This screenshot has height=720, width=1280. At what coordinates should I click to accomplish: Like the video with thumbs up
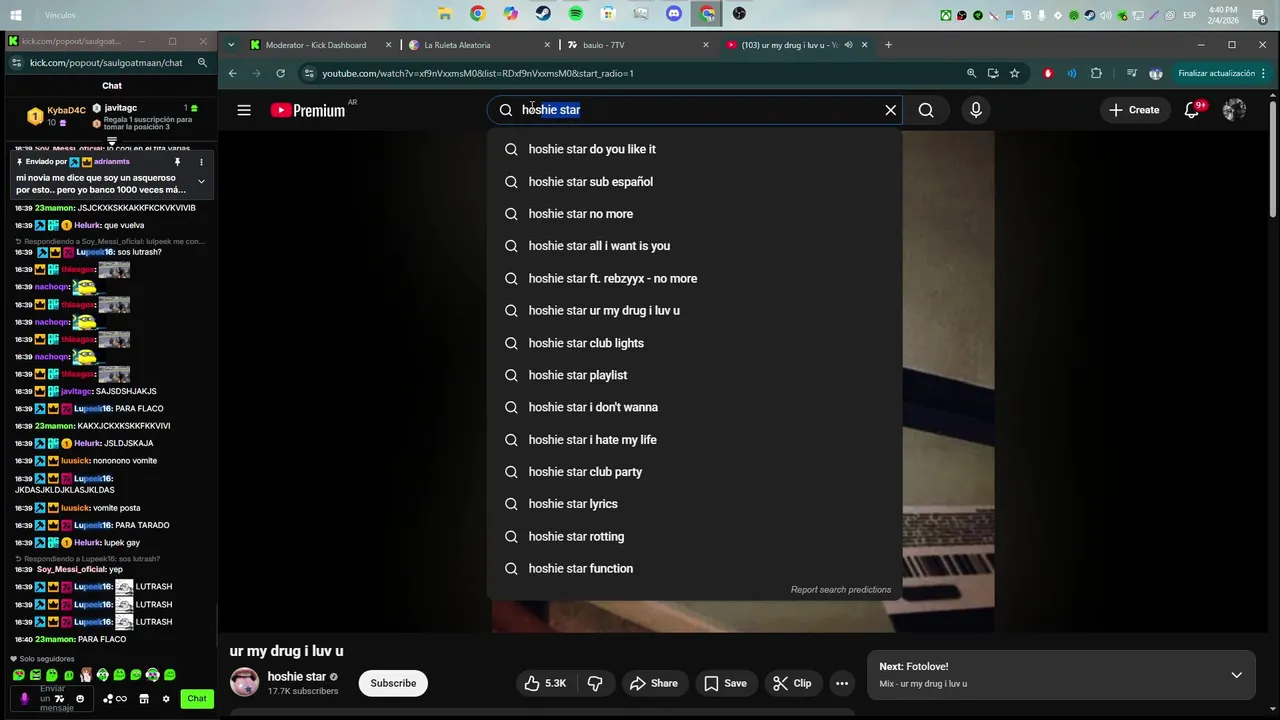[x=546, y=683]
